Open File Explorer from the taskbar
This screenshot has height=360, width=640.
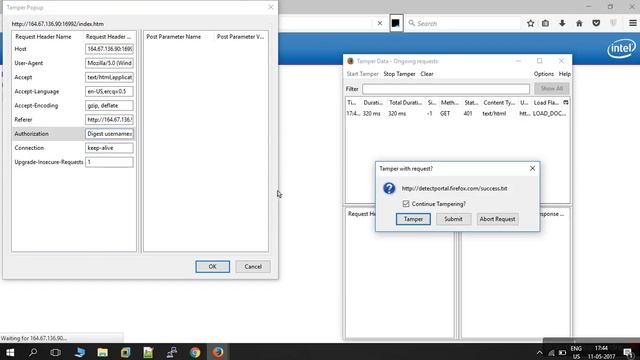102,352
